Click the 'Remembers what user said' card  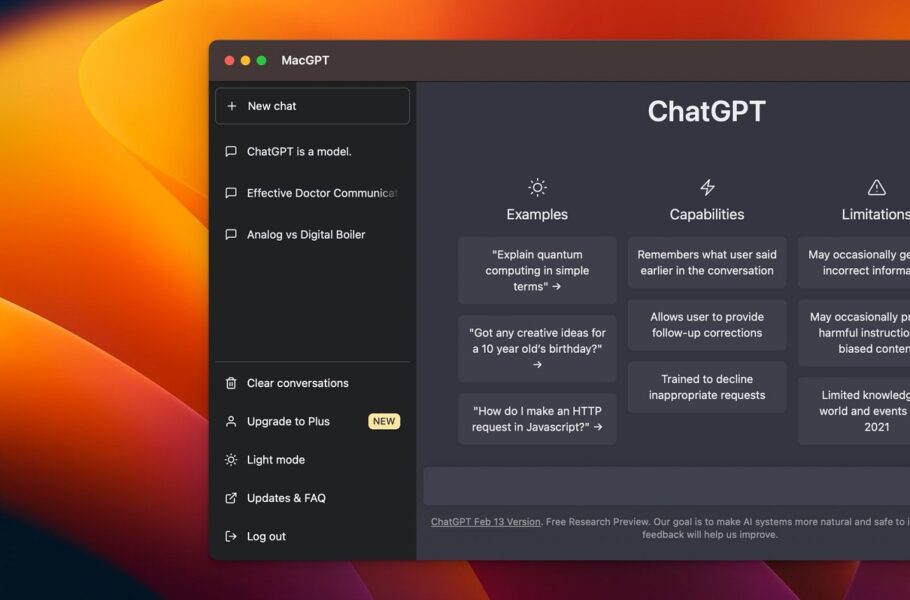tap(707, 262)
